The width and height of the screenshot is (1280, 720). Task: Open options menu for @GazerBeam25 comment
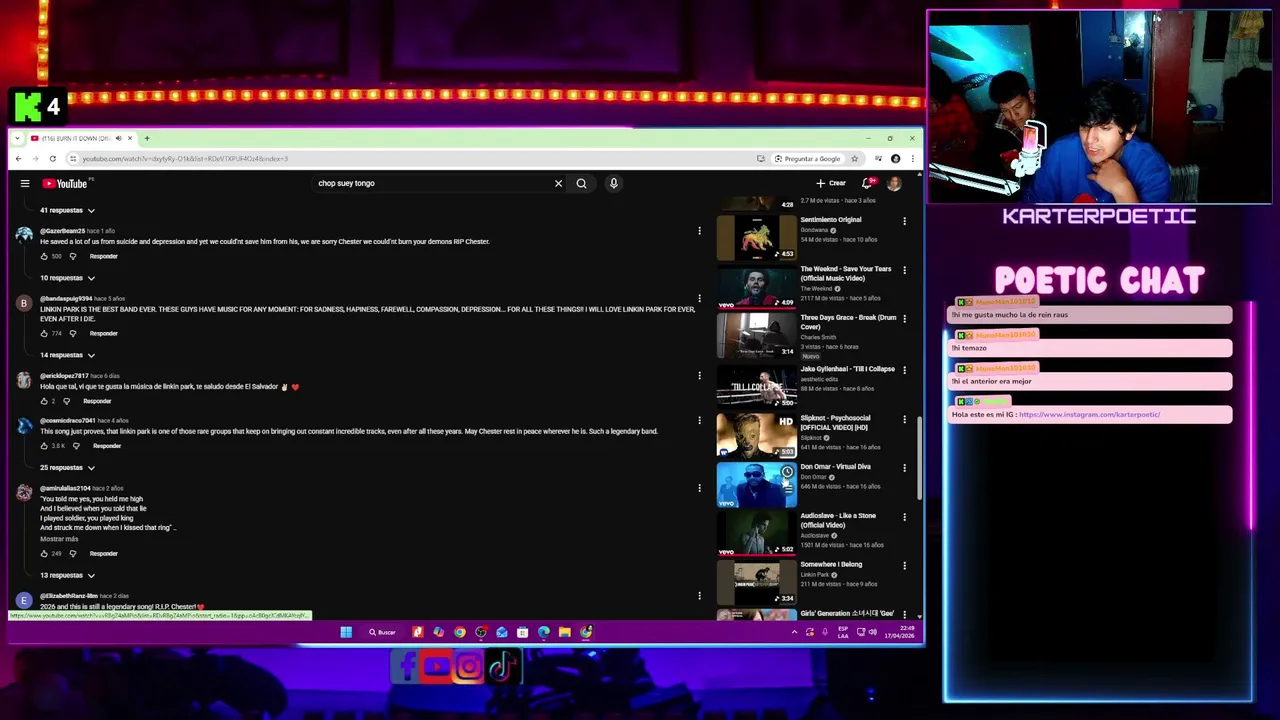click(699, 231)
